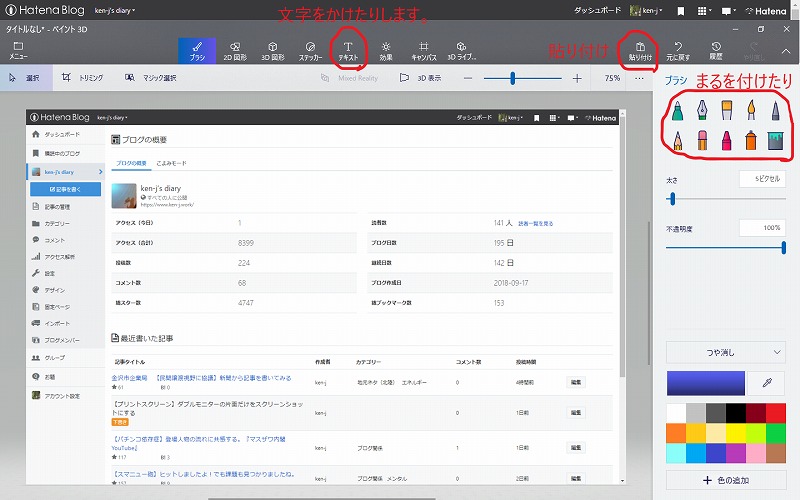Zoom in with the plus button
Viewport: 800px width, 500px height.
[x=577, y=78]
